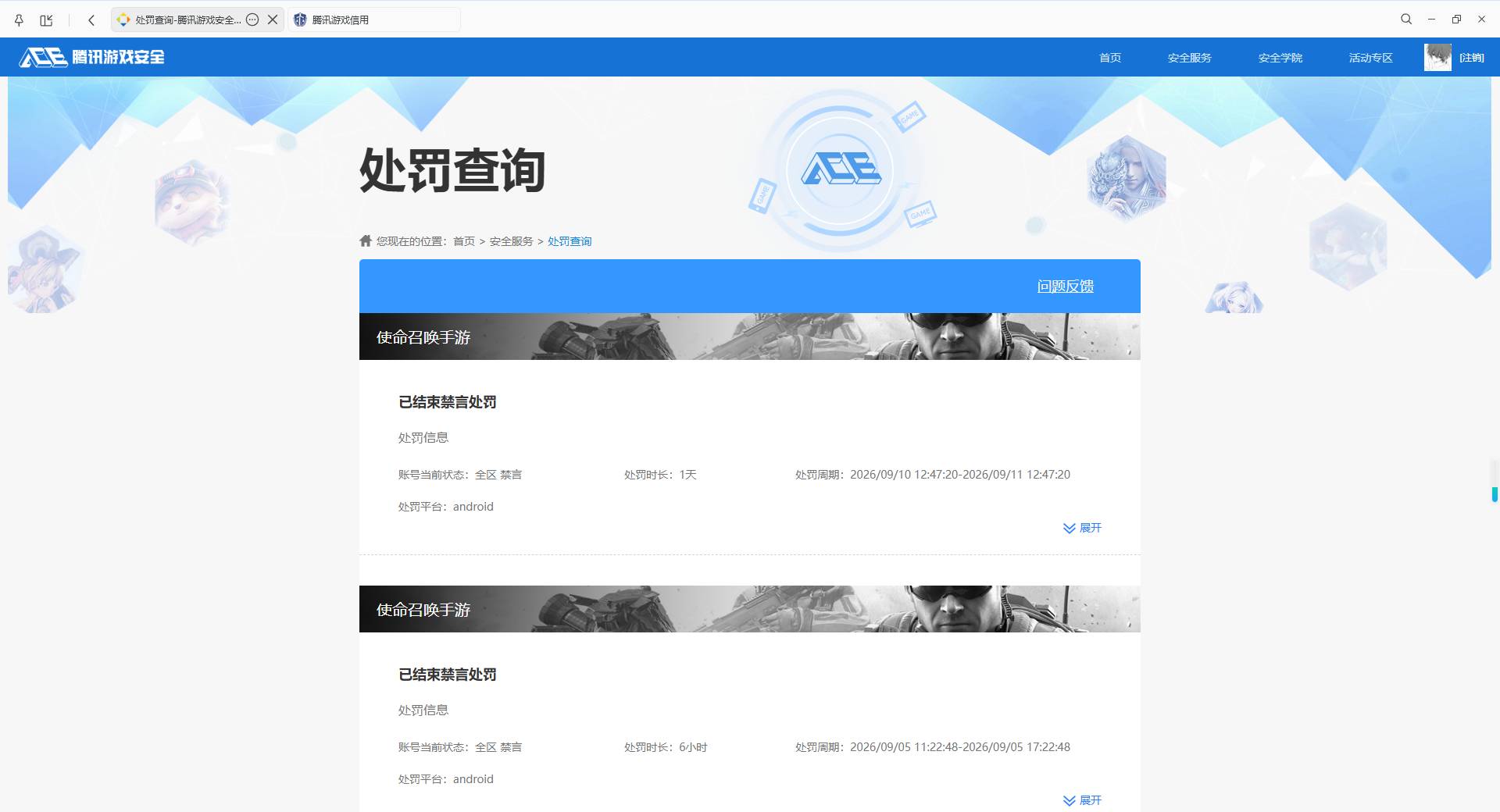Image resolution: width=1500 pixels, height=812 pixels.
Task: Switch to the 腾讯游戏信用 tab
Action: tap(374, 20)
